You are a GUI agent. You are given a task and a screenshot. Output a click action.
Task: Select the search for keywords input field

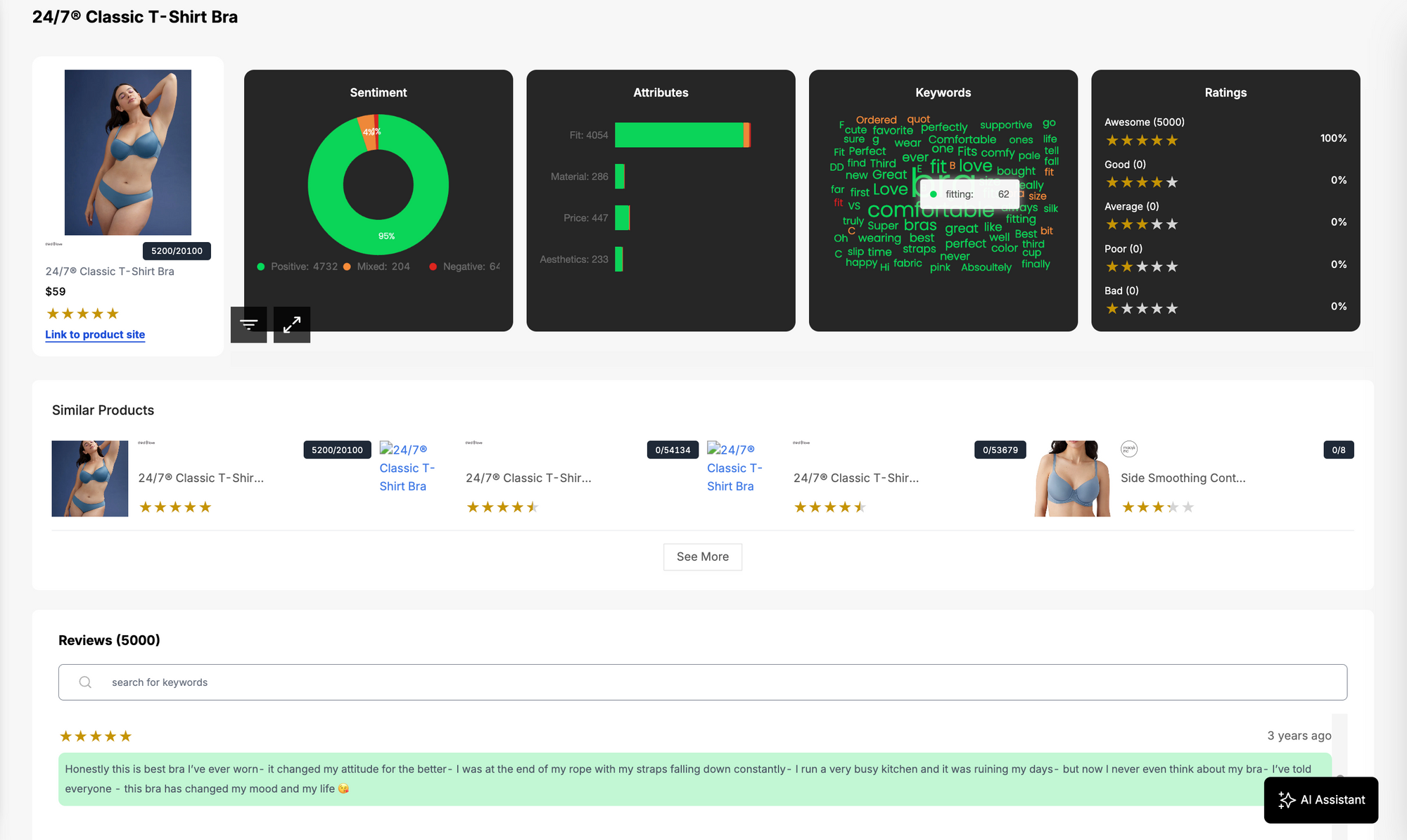(702, 682)
